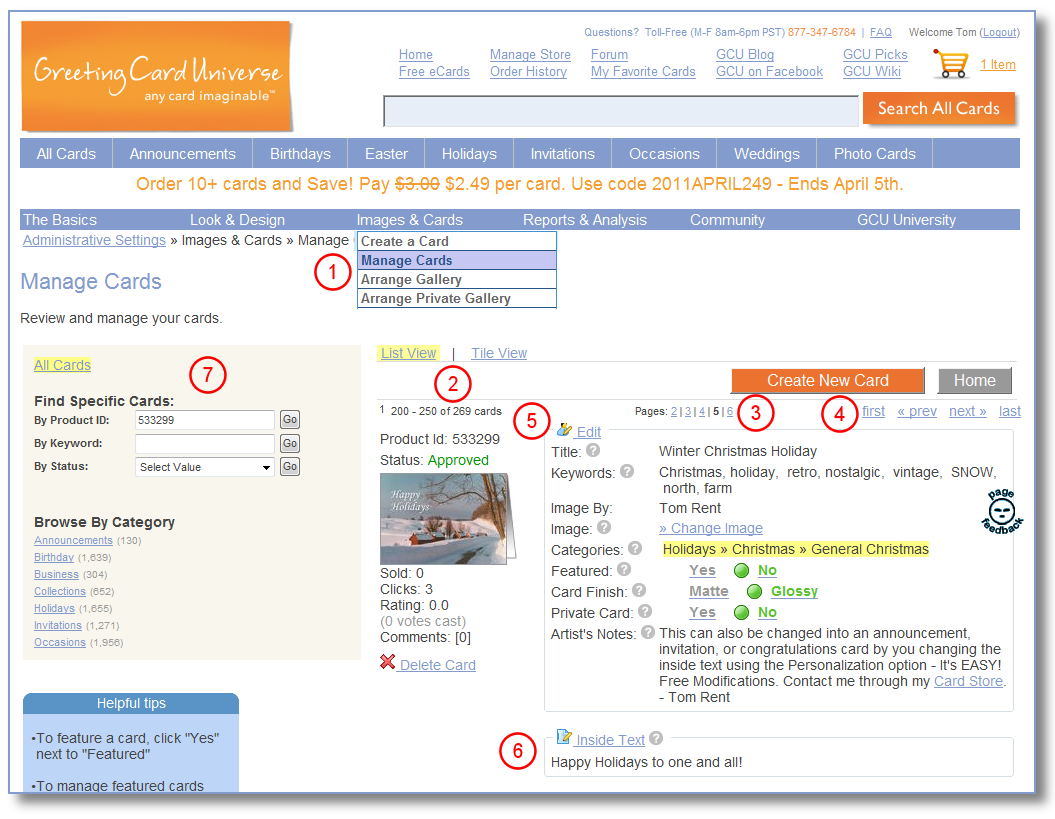Image resolution: width=1055 pixels, height=819 pixels.
Task: Open help icon next to Artist's Notes
Action: coord(647,632)
